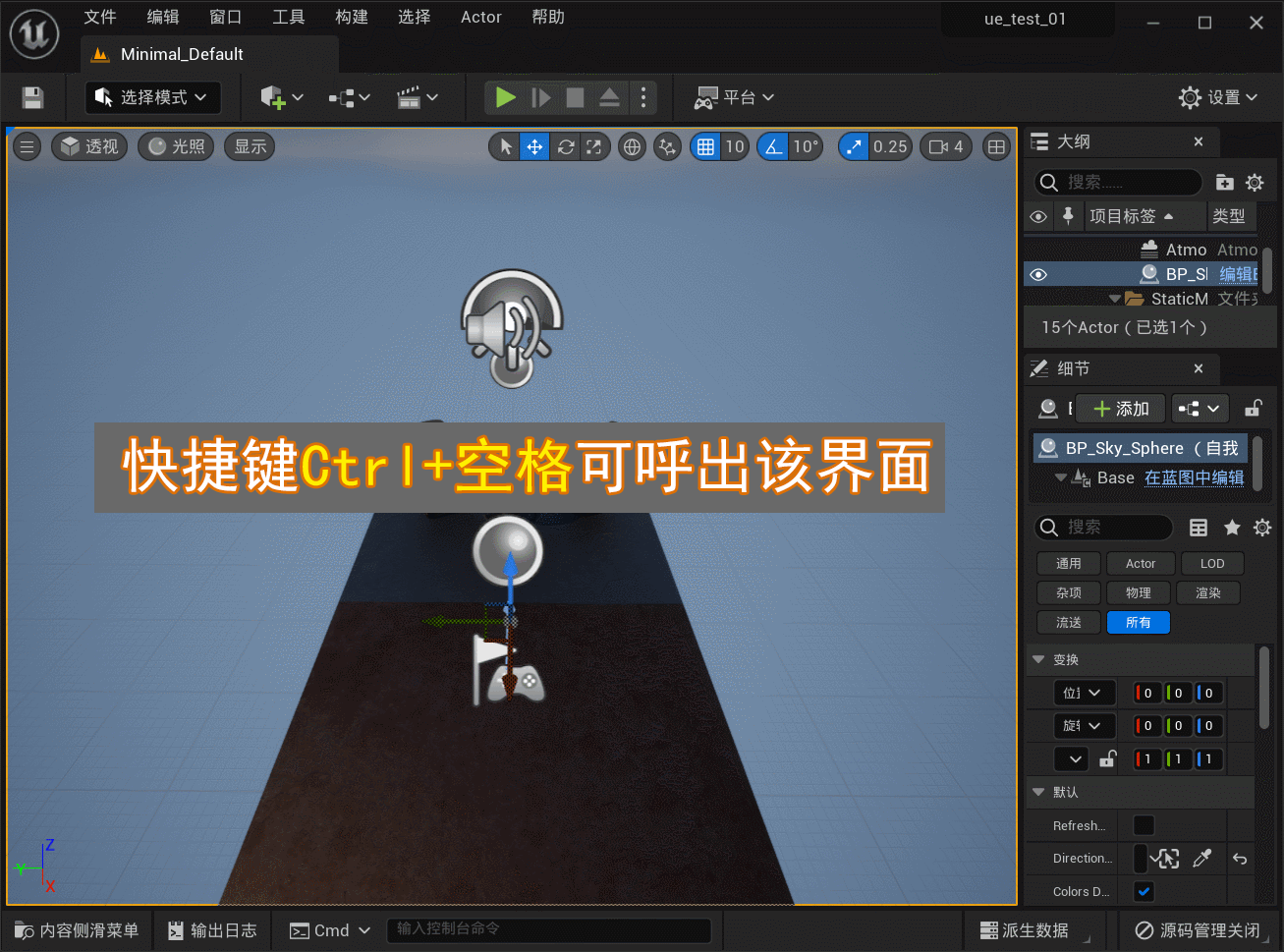Hide BP_Sky_Sphere using eye icon
This screenshot has height=952, width=1284.
click(1038, 274)
